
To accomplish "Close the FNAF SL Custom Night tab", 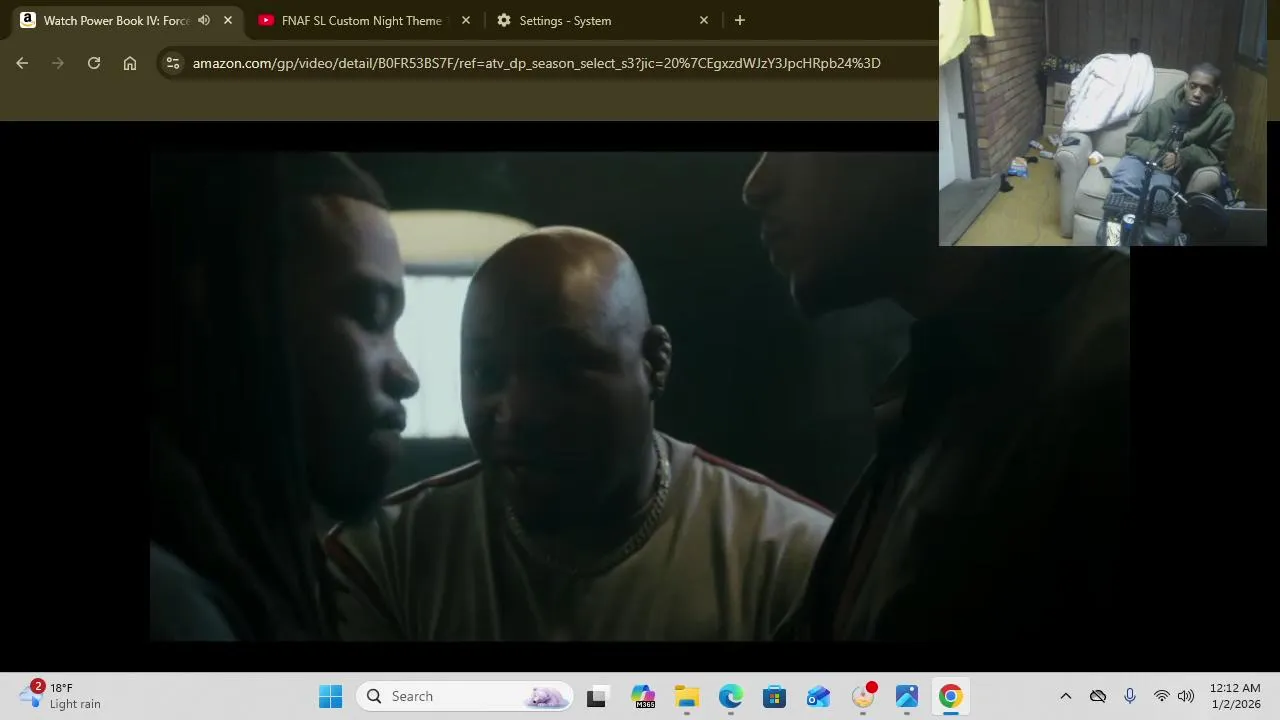I will click(466, 20).
